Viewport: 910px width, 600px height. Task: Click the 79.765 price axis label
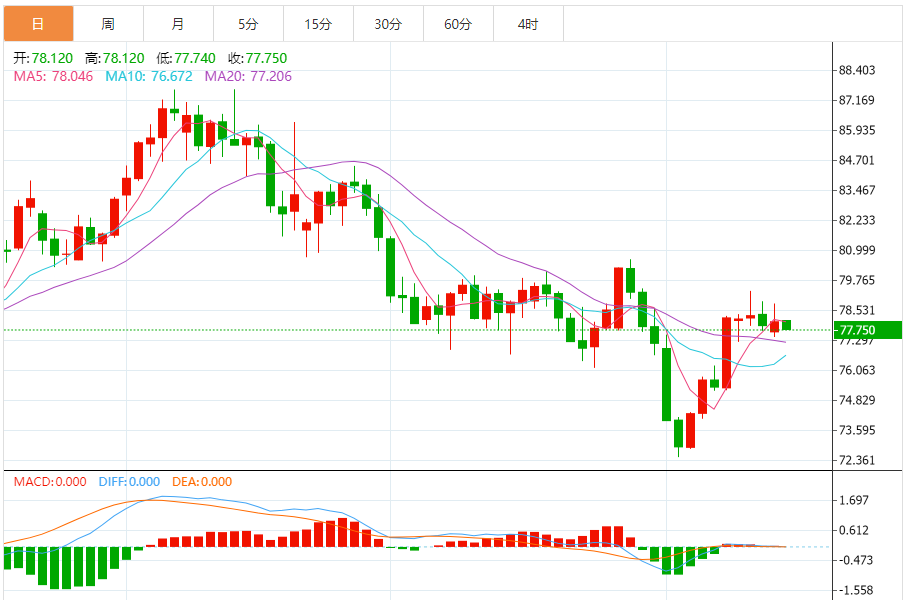[857, 280]
